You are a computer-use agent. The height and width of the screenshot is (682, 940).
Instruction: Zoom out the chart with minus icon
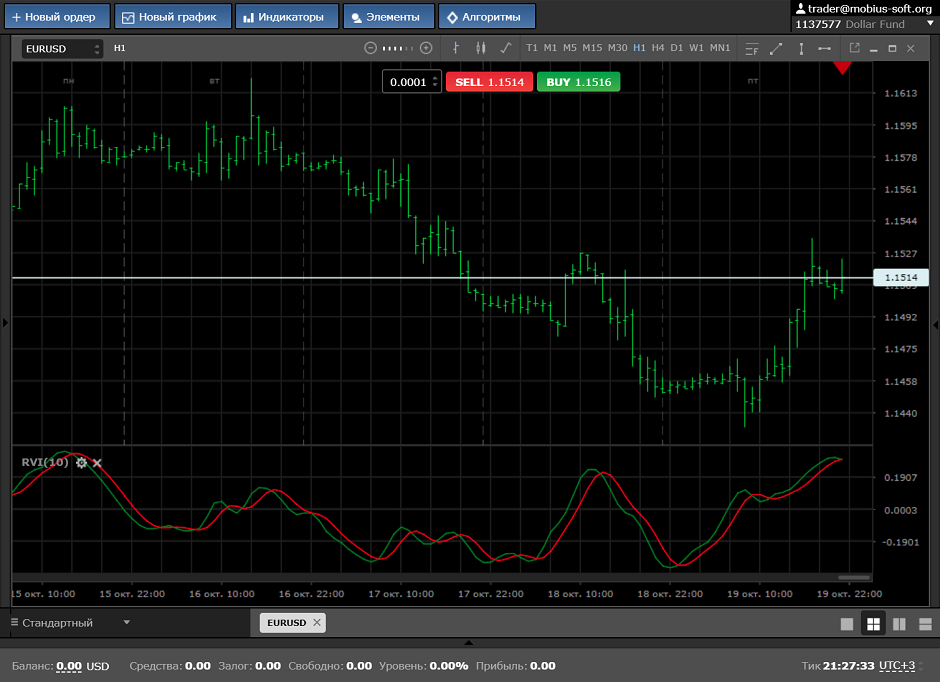(370, 48)
